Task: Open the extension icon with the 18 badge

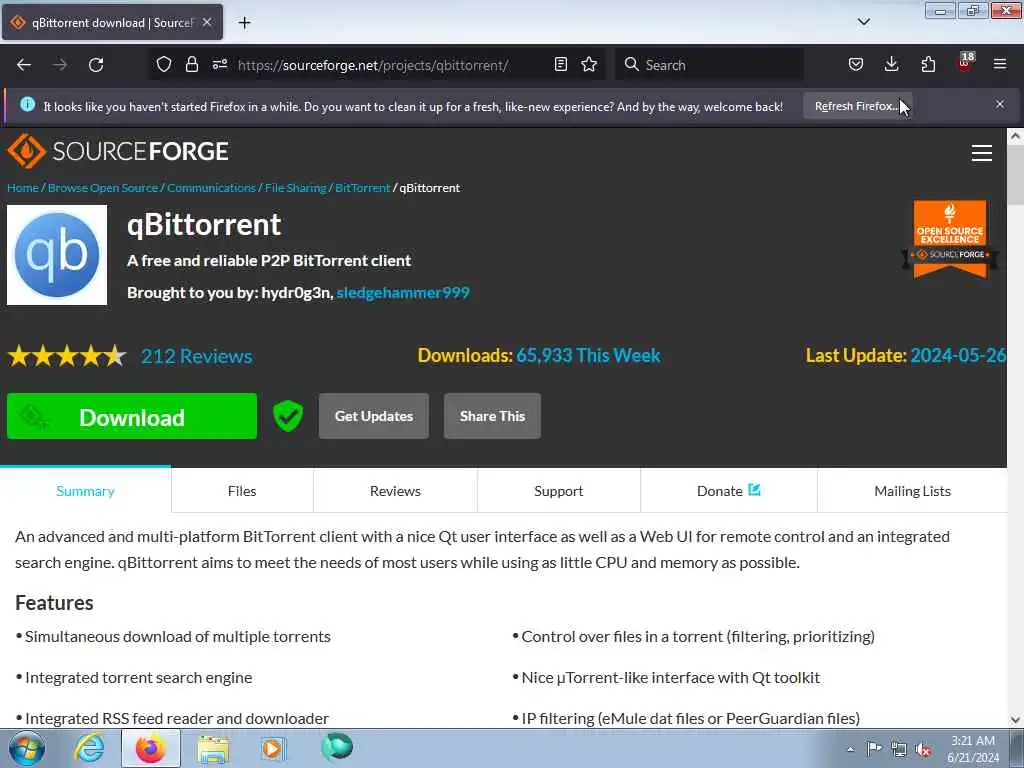Action: tap(965, 63)
